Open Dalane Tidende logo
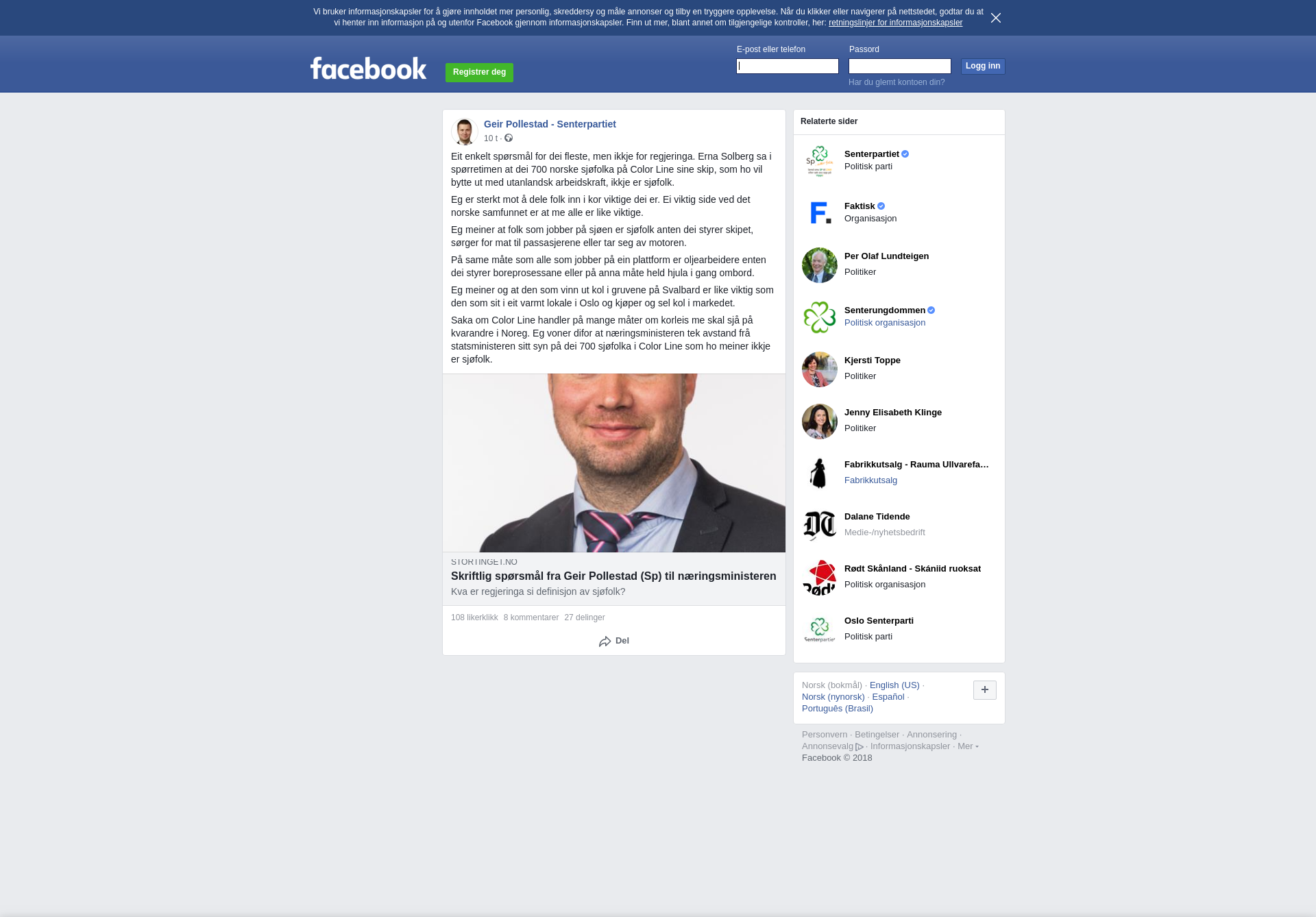Image resolution: width=1316 pixels, height=917 pixels. pyautogui.click(x=820, y=526)
